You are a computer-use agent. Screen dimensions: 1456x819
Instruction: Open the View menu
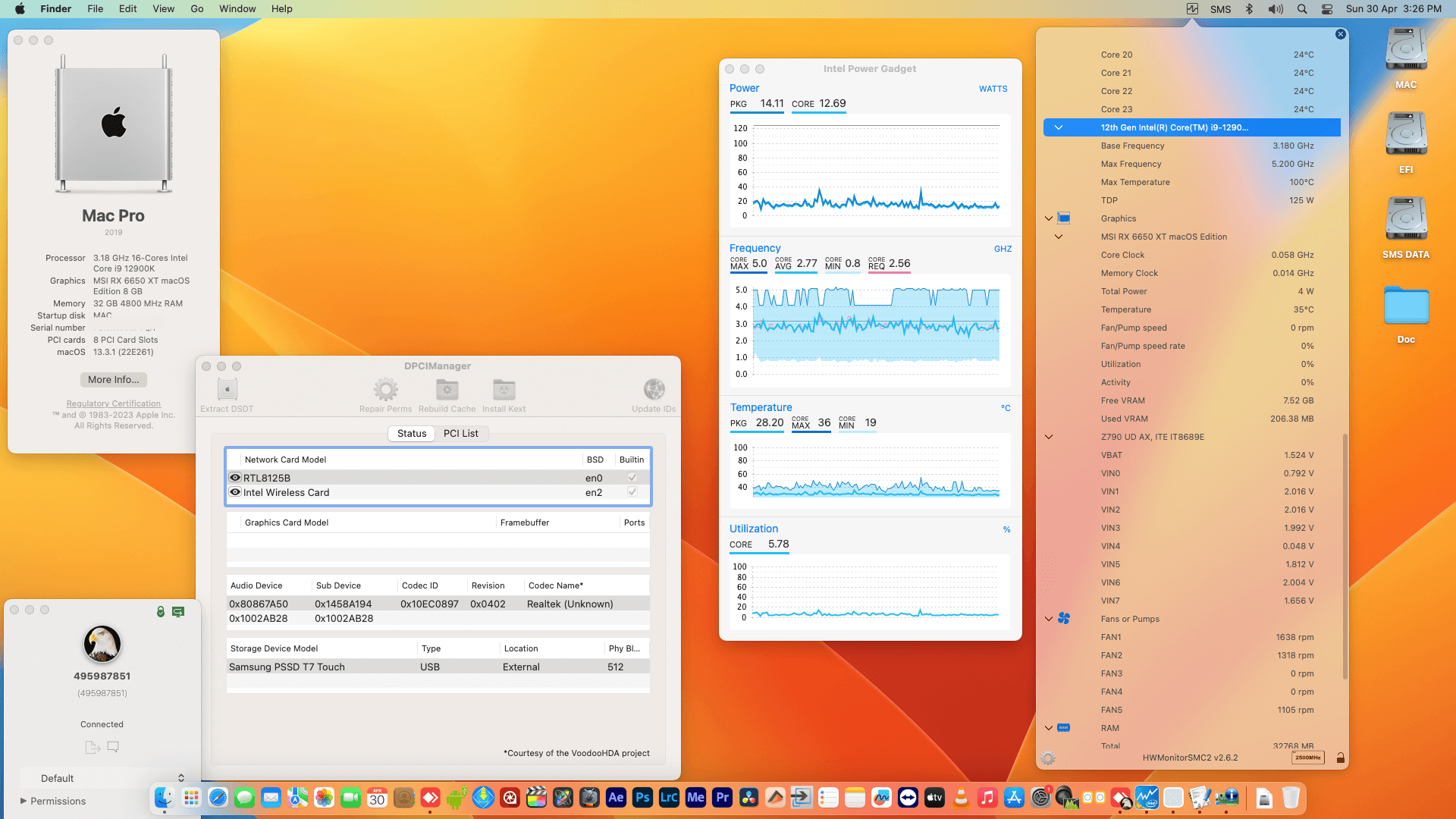[164, 9]
